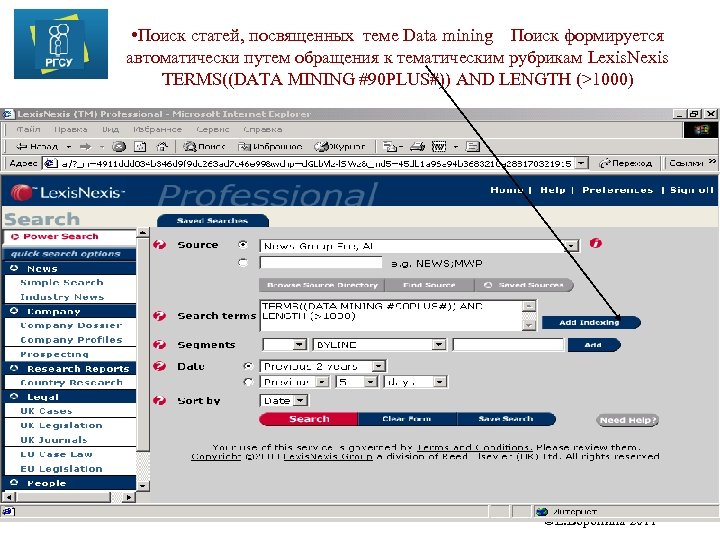Screen dimensions: 720x540
Task: Open the browser Search (Поиск) toolbar button
Action: point(204,147)
